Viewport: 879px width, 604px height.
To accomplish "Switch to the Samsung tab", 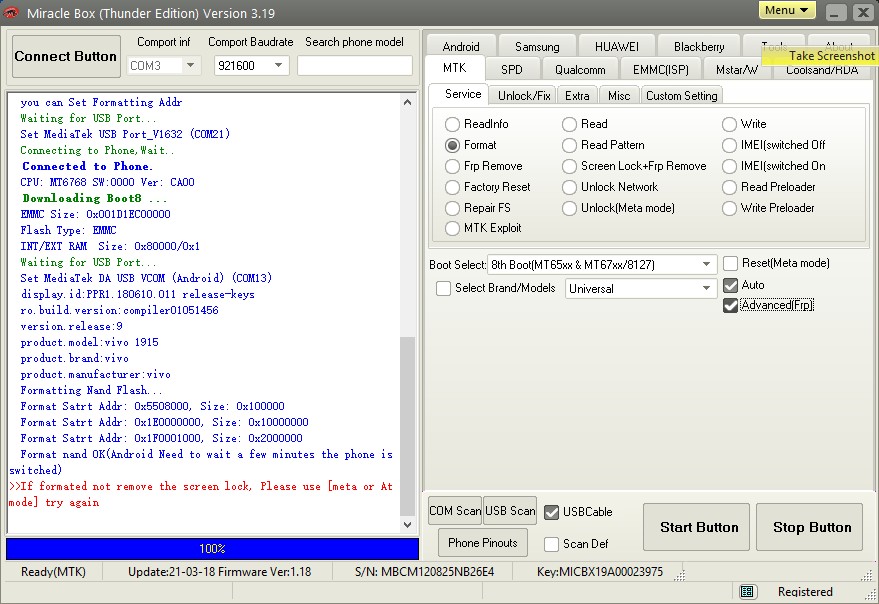I will 537,46.
